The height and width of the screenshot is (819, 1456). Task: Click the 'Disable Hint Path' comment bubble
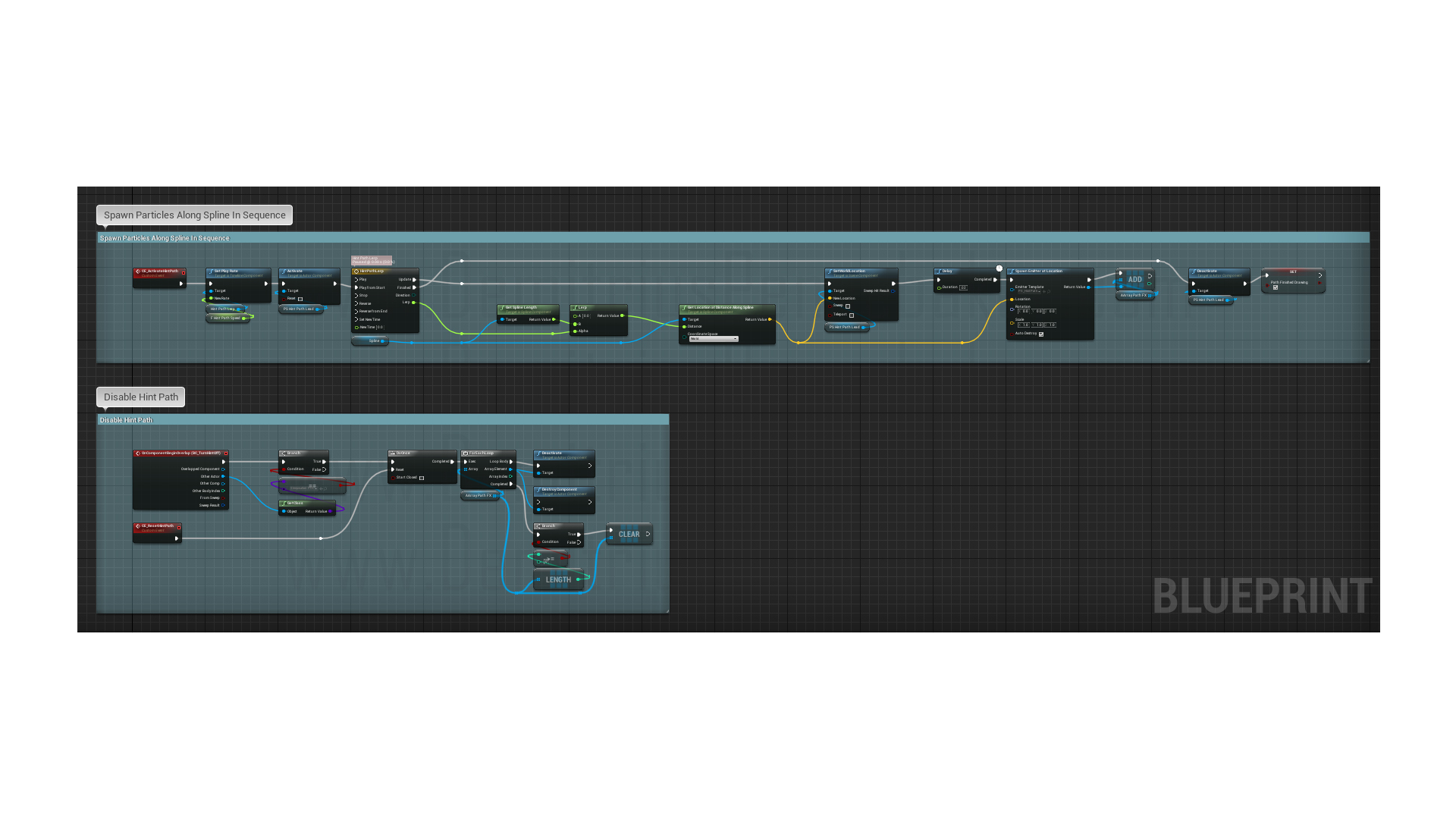point(140,397)
